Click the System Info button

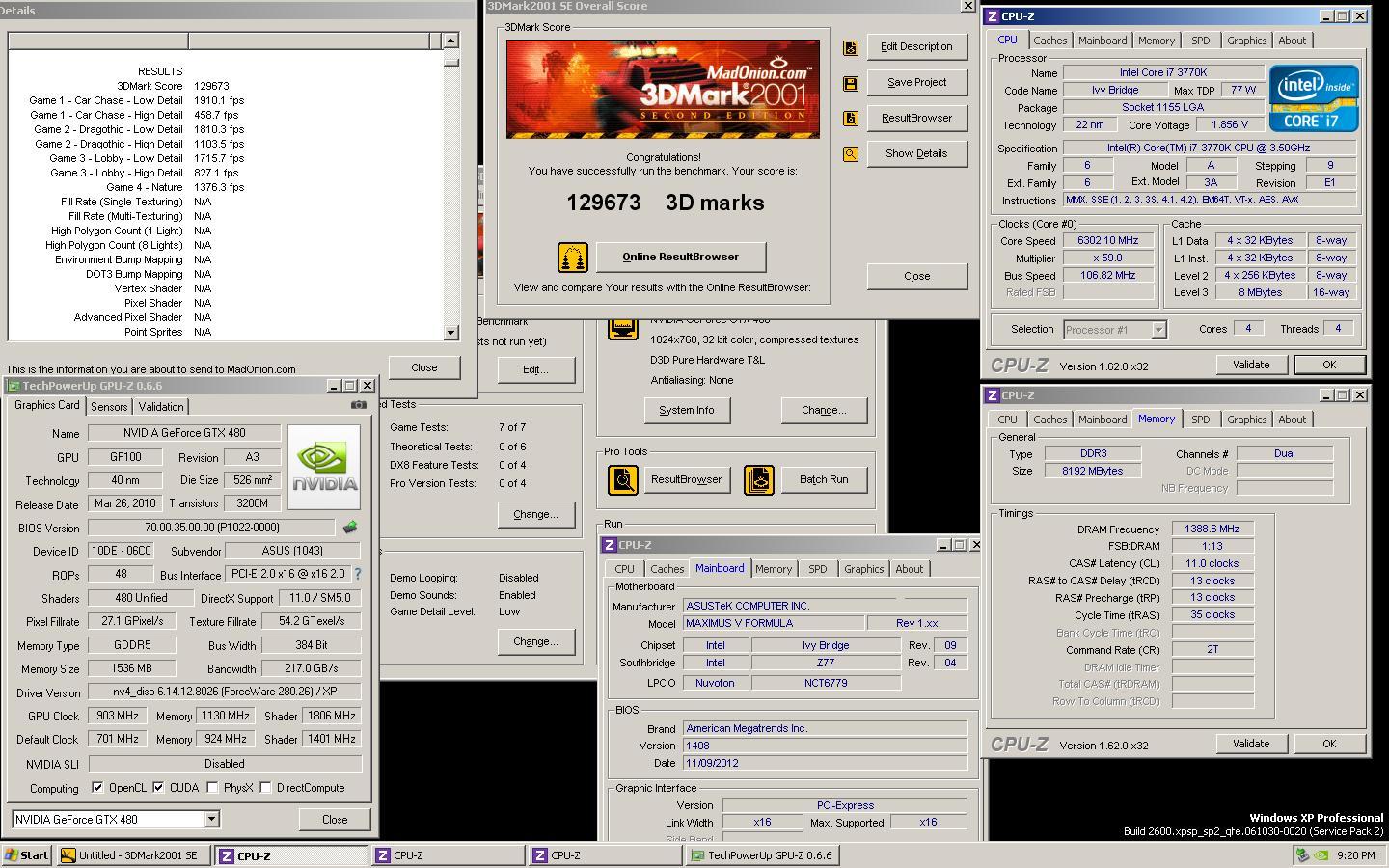pos(687,410)
